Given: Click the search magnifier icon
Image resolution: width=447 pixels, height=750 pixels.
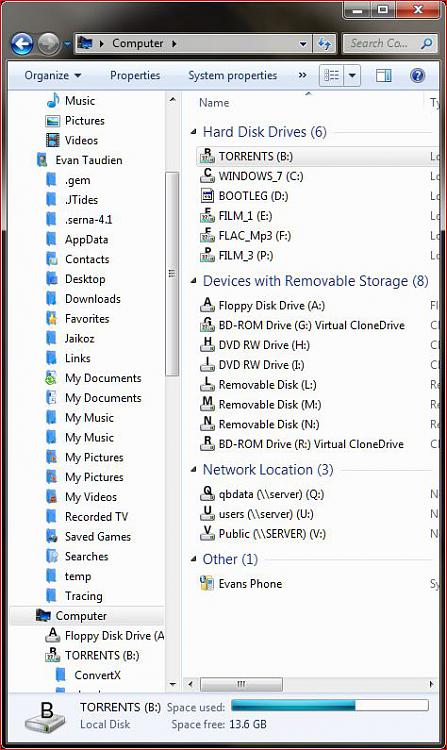Looking at the screenshot, I should tap(425, 44).
